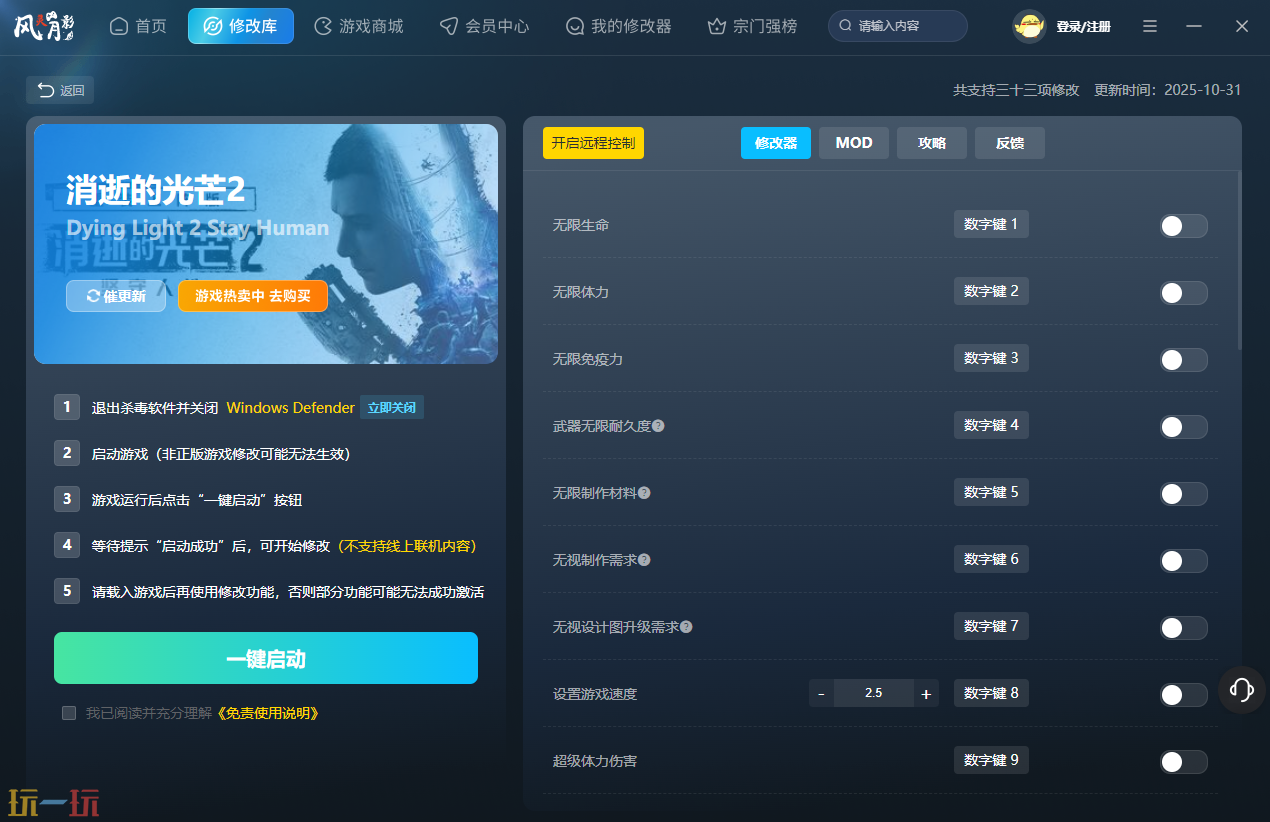Screen dimensions: 1270x822
Task: Click help icon next to 无限制作材料
Action: click(644, 493)
